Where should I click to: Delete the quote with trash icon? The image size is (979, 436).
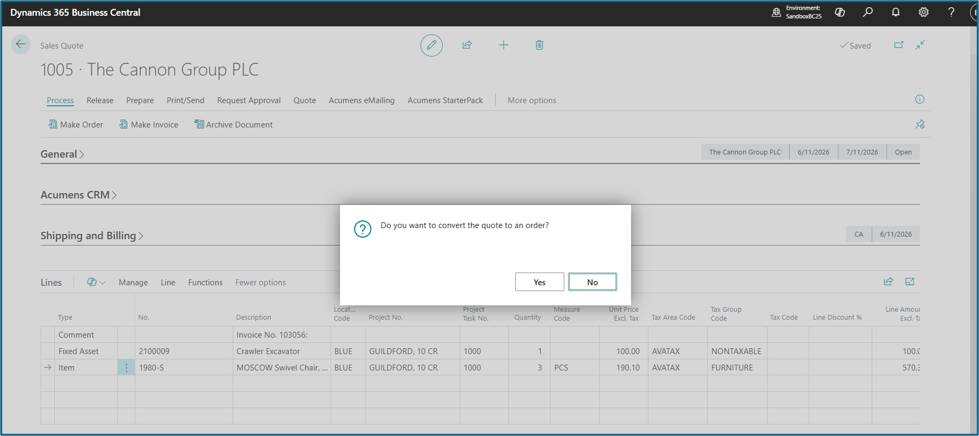point(539,46)
